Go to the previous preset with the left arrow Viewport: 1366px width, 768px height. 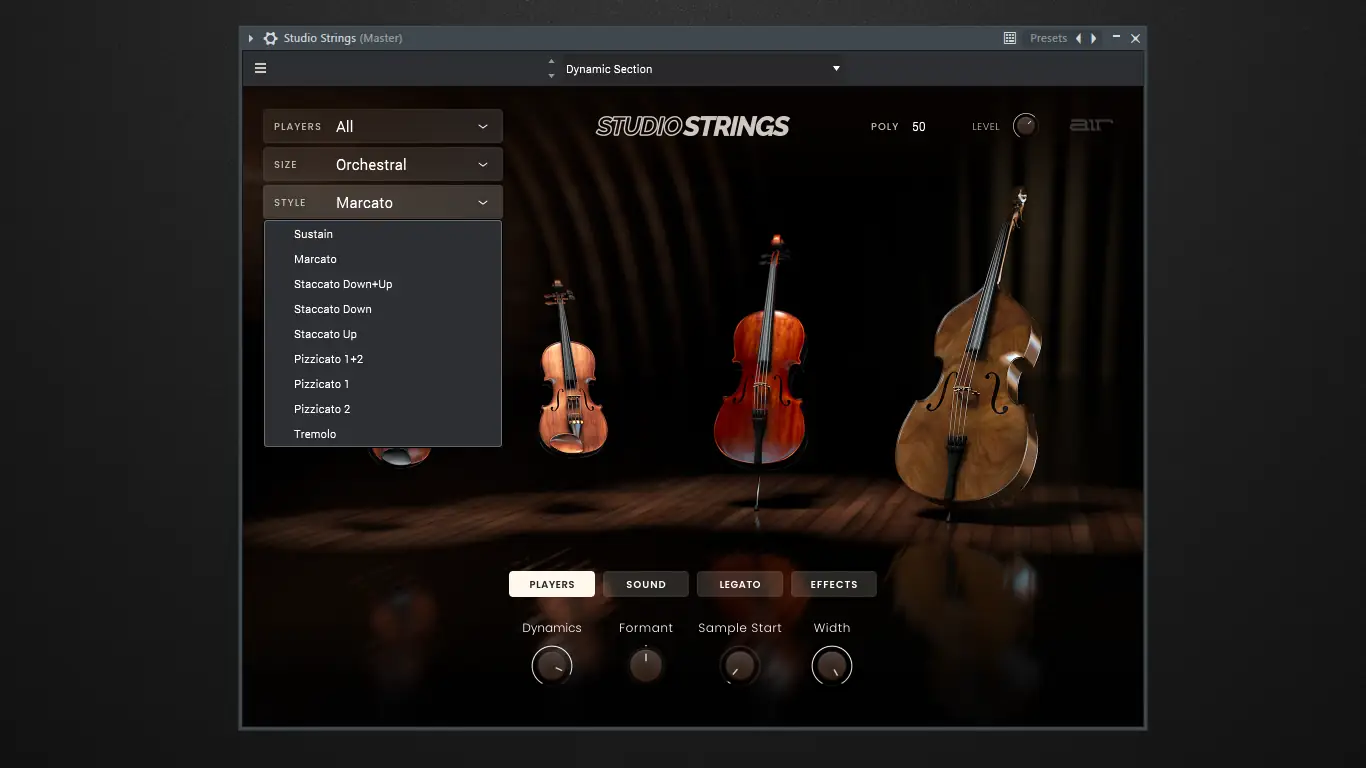(x=1078, y=38)
